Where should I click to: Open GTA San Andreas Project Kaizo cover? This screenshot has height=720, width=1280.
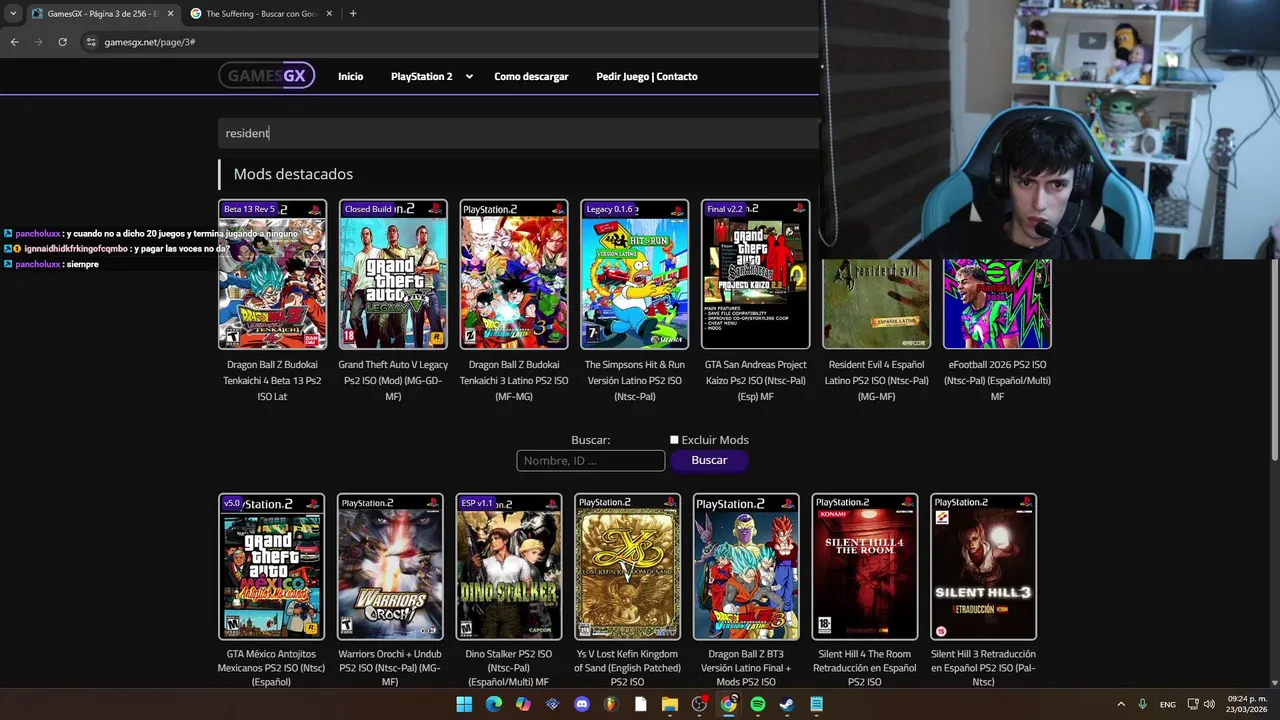[755, 274]
